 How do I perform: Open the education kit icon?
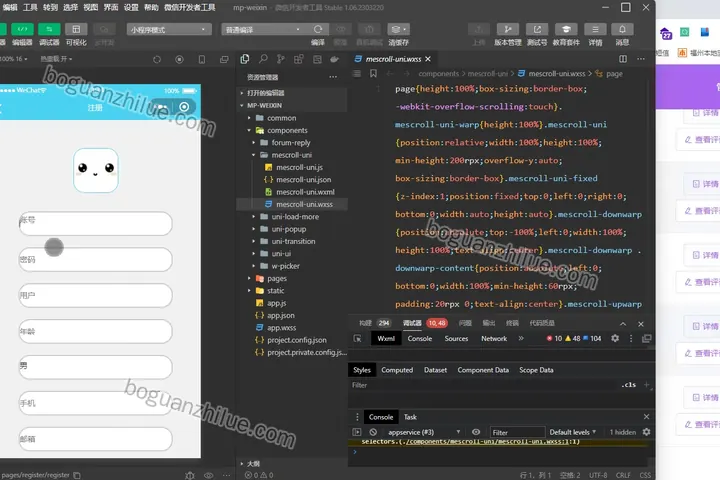click(566, 29)
